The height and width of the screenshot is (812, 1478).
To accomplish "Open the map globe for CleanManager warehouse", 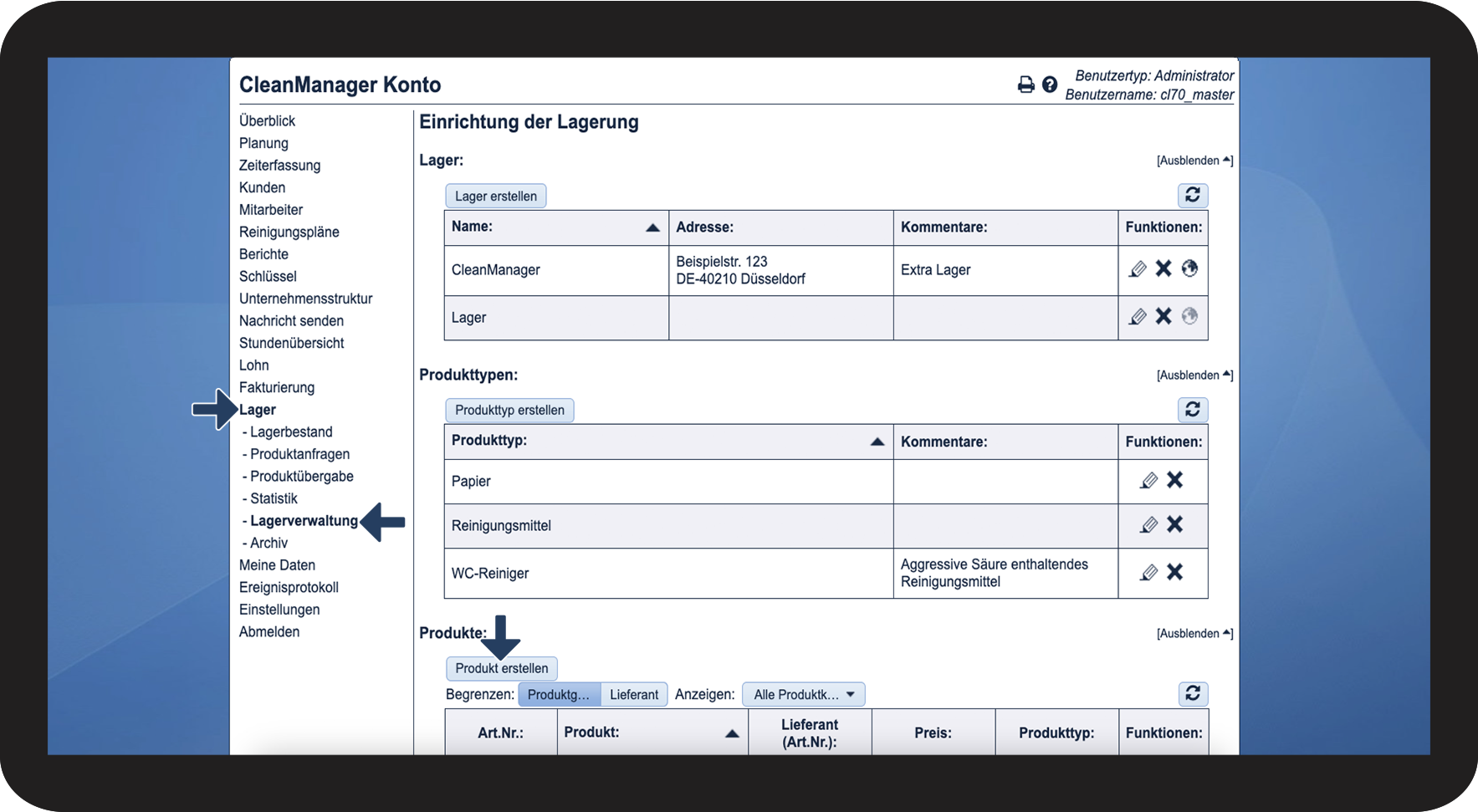I will click(x=1189, y=268).
